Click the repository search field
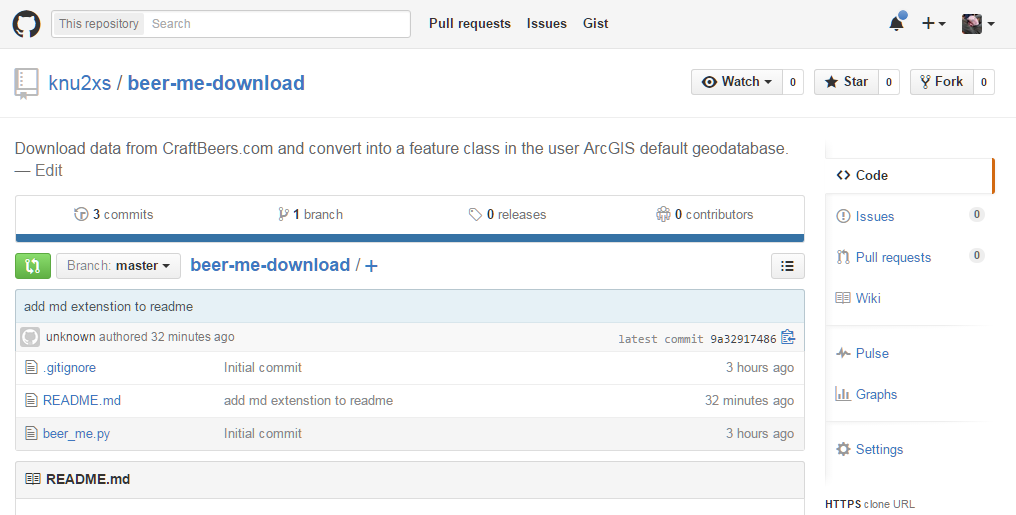Image resolution: width=1016 pixels, height=515 pixels. 277,24
